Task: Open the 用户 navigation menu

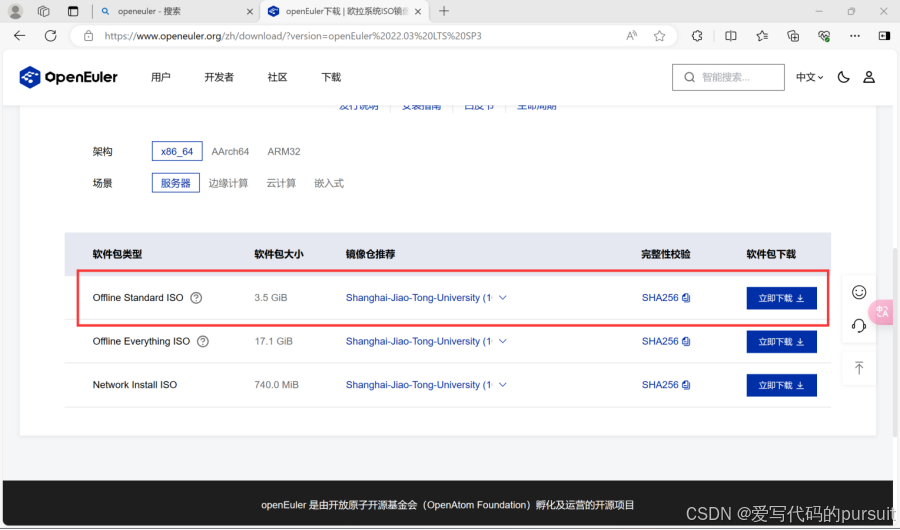Action: pyautogui.click(x=161, y=77)
